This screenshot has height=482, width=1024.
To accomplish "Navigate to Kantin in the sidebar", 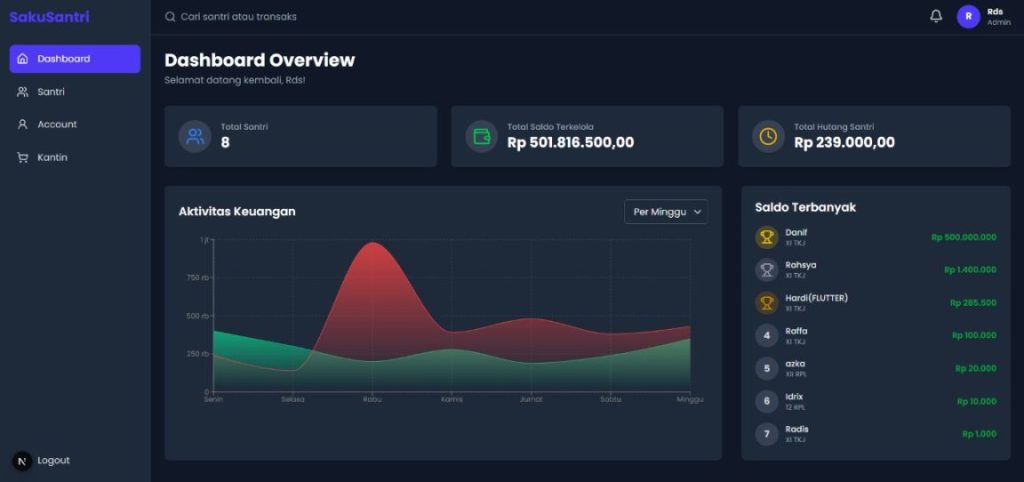I will (x=52, y=158).
